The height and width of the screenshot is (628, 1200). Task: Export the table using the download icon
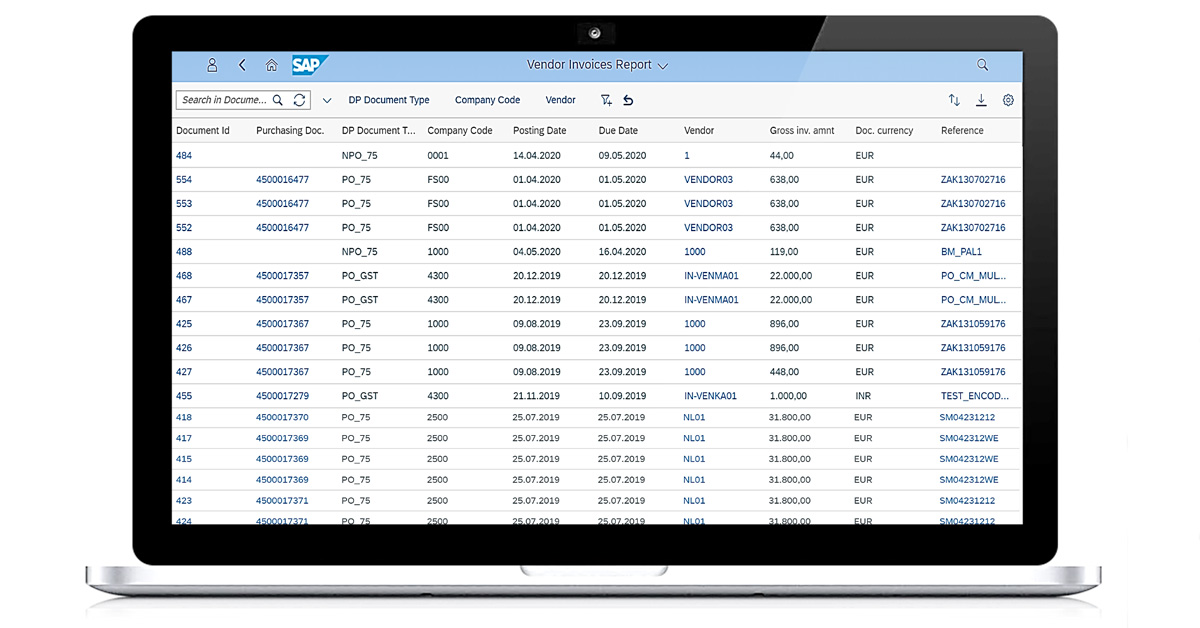(x=981, y=100)
